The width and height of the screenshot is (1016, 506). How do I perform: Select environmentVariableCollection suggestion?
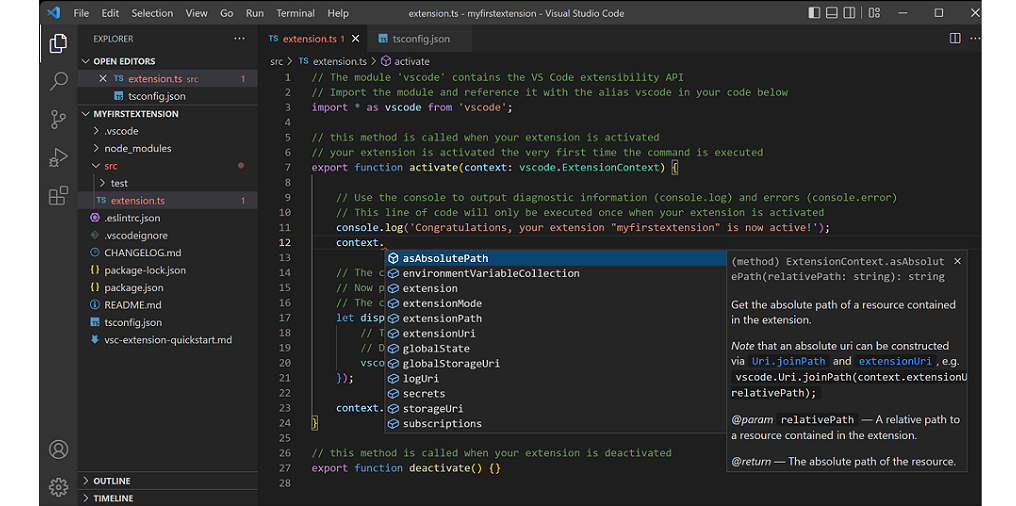point(555,273)
